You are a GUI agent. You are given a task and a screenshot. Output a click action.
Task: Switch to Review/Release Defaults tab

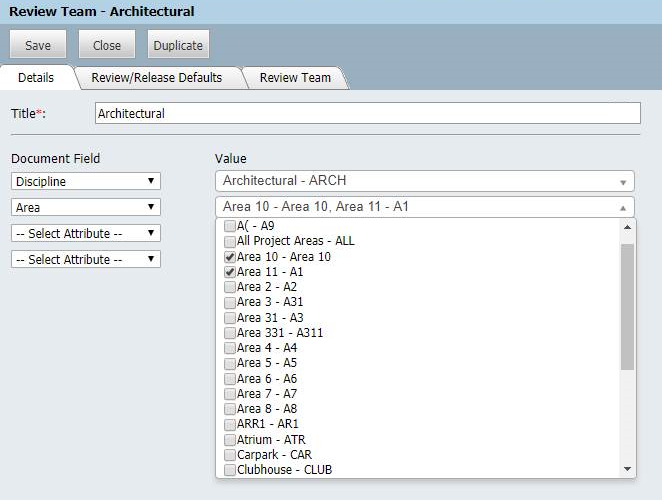[157, 78]
